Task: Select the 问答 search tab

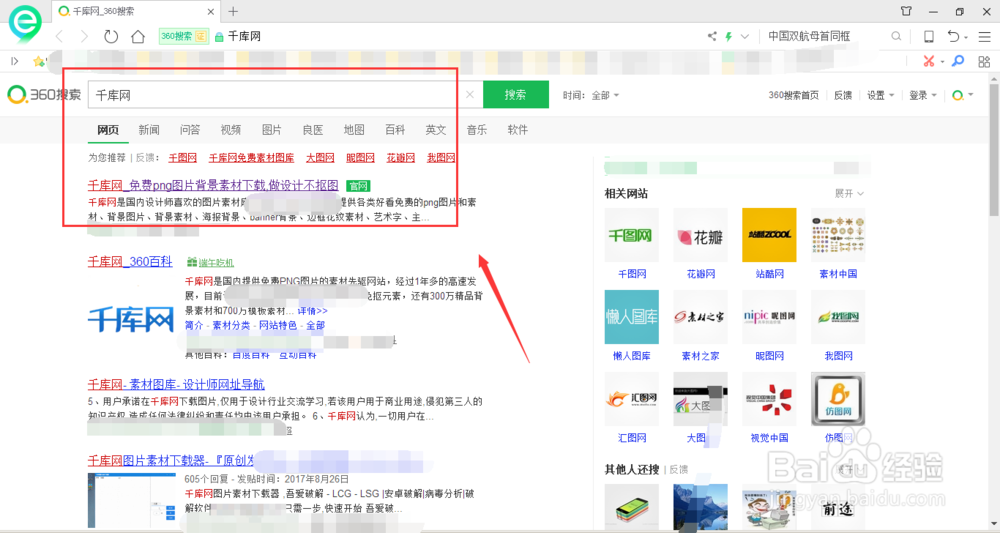Action: [189, 129]
